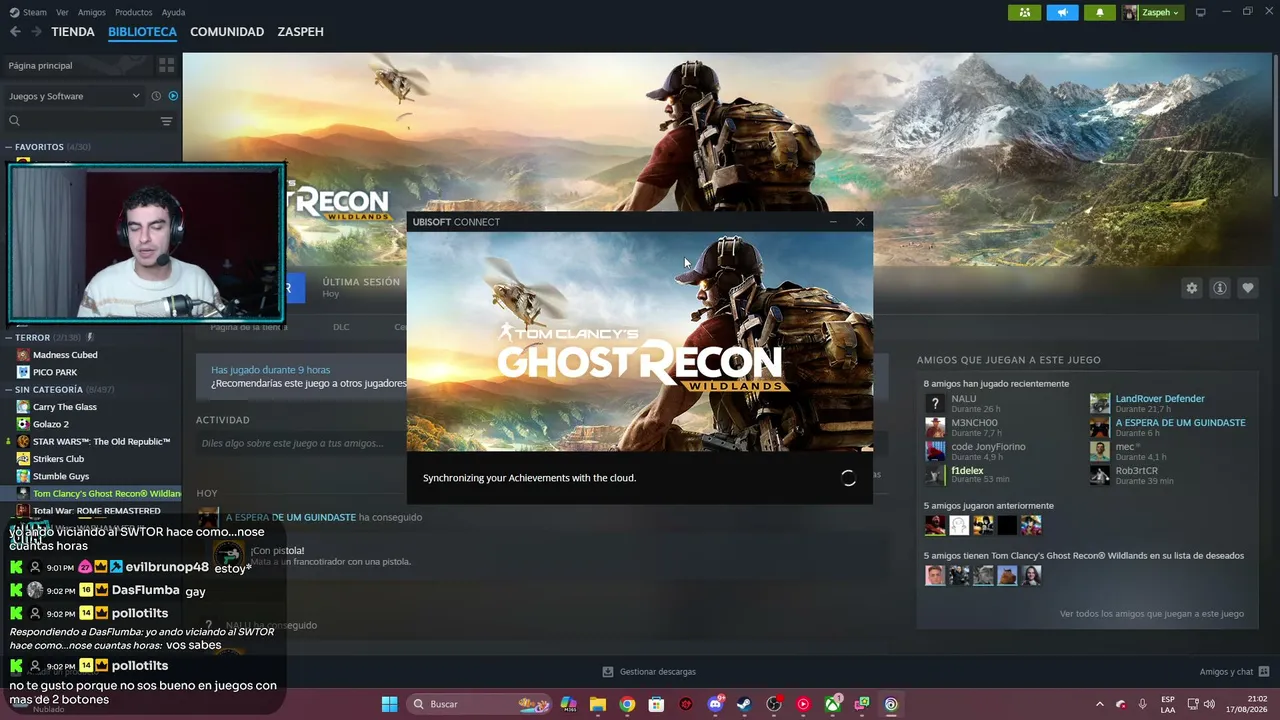Viewport: 1280px width, 720px height.
Task: Open the Windows Start menu
Action: (x=389, y=704)
